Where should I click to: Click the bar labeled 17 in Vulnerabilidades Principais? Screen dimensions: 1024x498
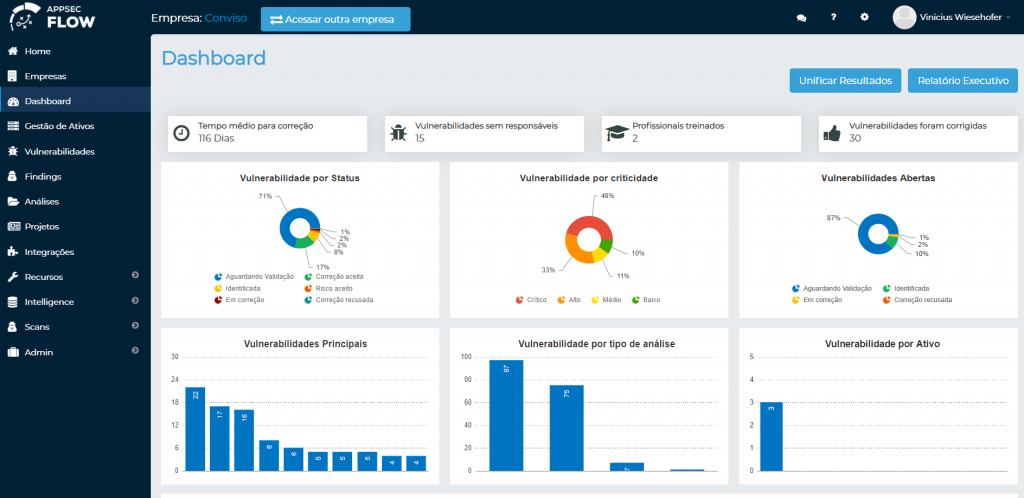tap(219, 439)
